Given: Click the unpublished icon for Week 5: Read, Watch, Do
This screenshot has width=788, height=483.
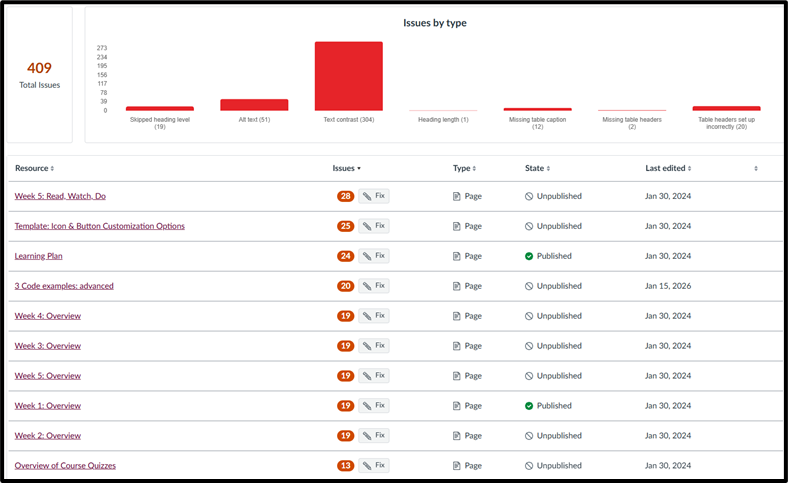Looking at the screenshot, I should [529, 197].
